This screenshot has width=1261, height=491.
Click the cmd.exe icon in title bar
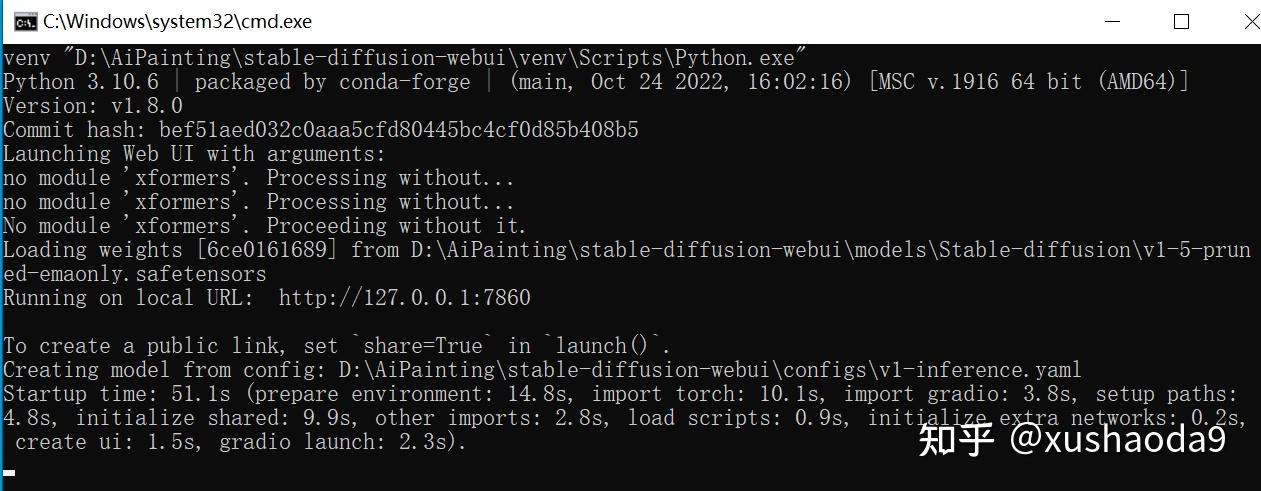[27, 21]
